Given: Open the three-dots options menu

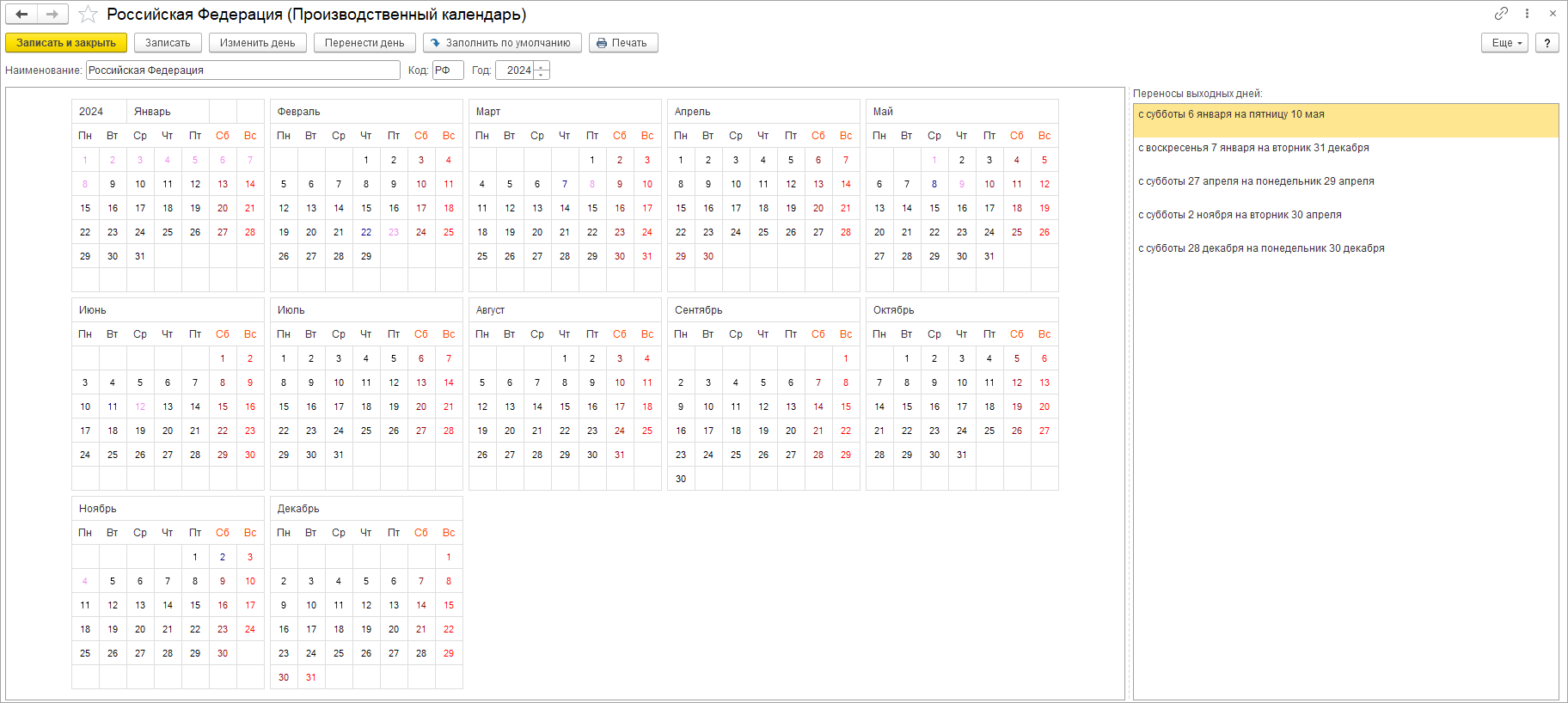Looking at the screenshot, I should point(1527,13).
